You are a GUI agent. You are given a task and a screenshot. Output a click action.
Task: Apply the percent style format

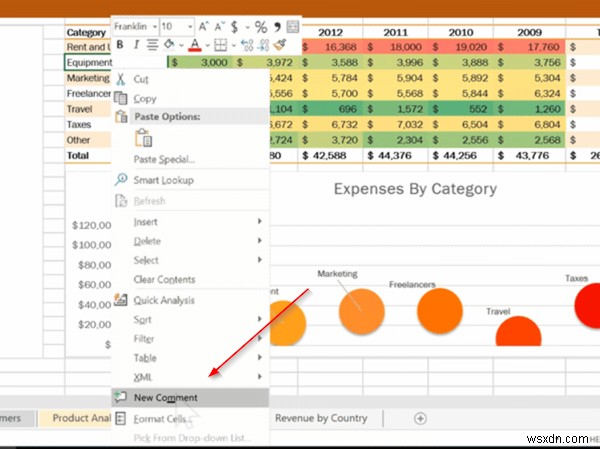click(261, 26)
